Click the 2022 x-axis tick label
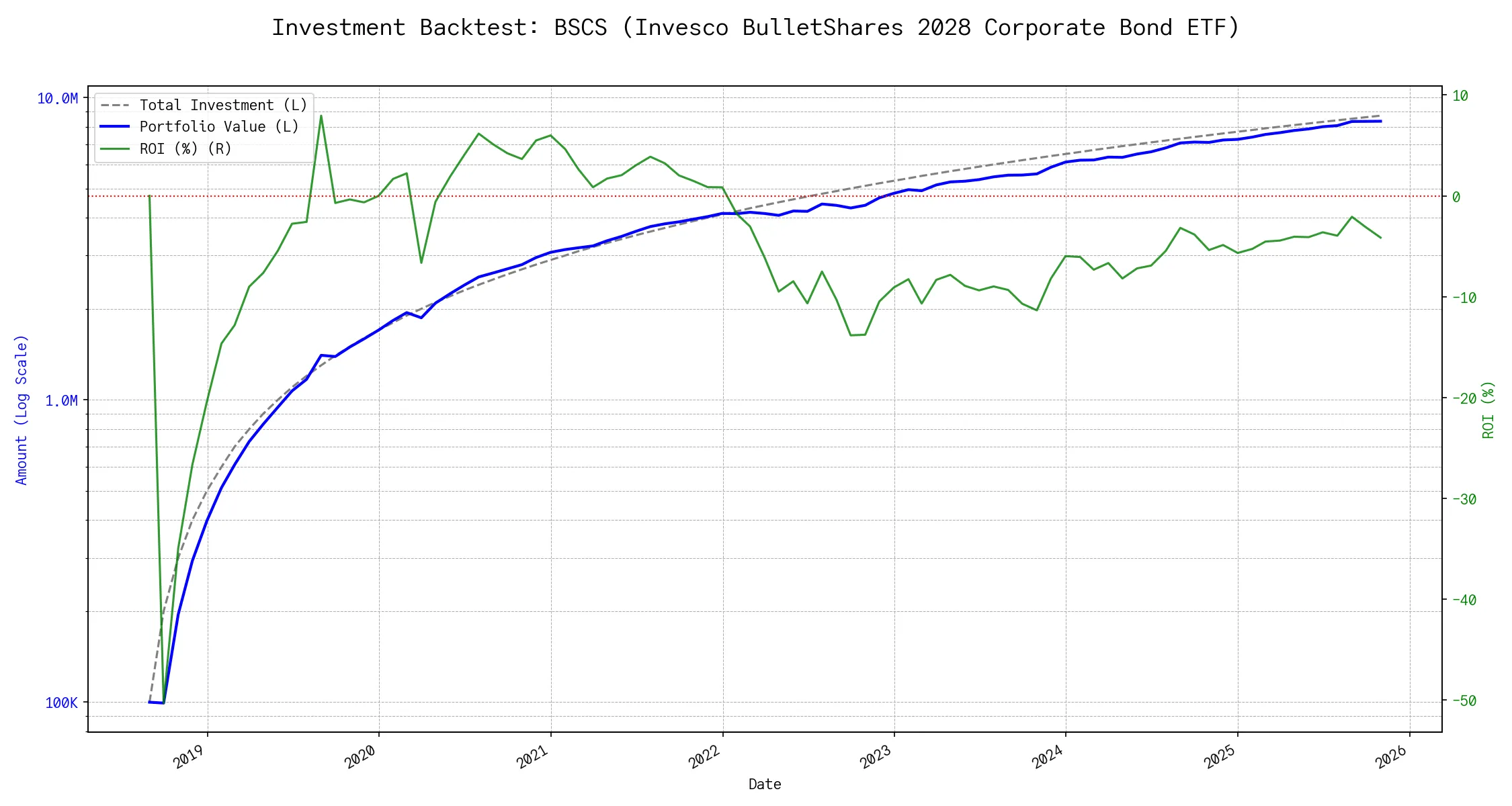1512x806 pixels. (x=704, y=757)
